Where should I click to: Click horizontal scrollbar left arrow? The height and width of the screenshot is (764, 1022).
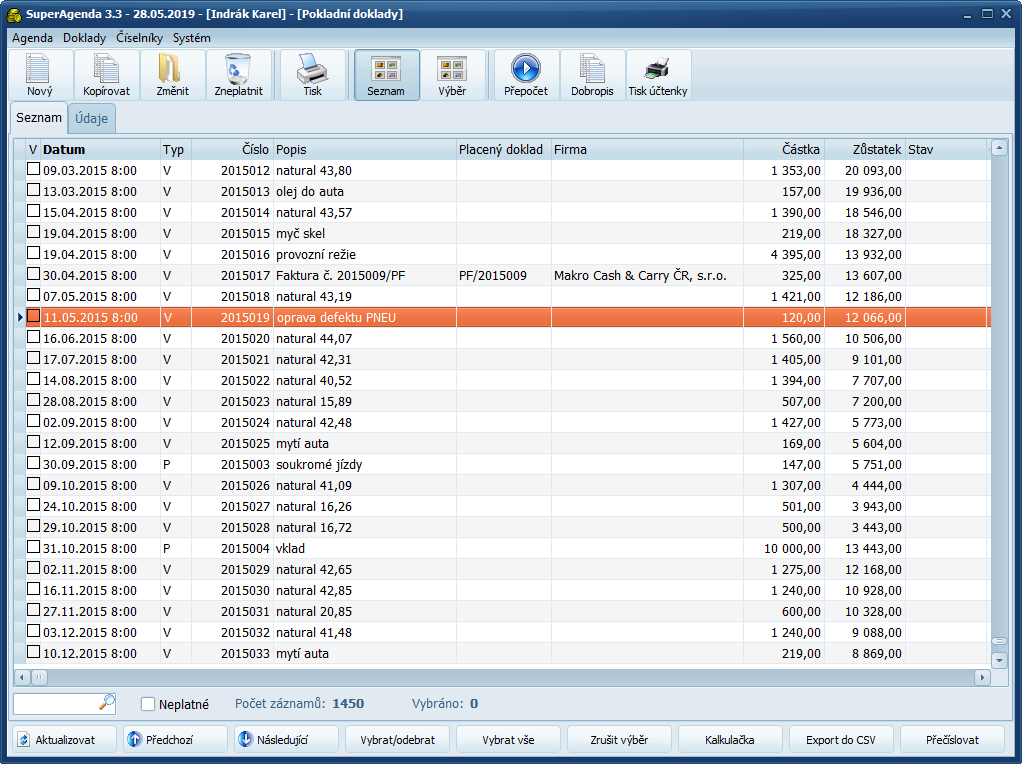22,677
